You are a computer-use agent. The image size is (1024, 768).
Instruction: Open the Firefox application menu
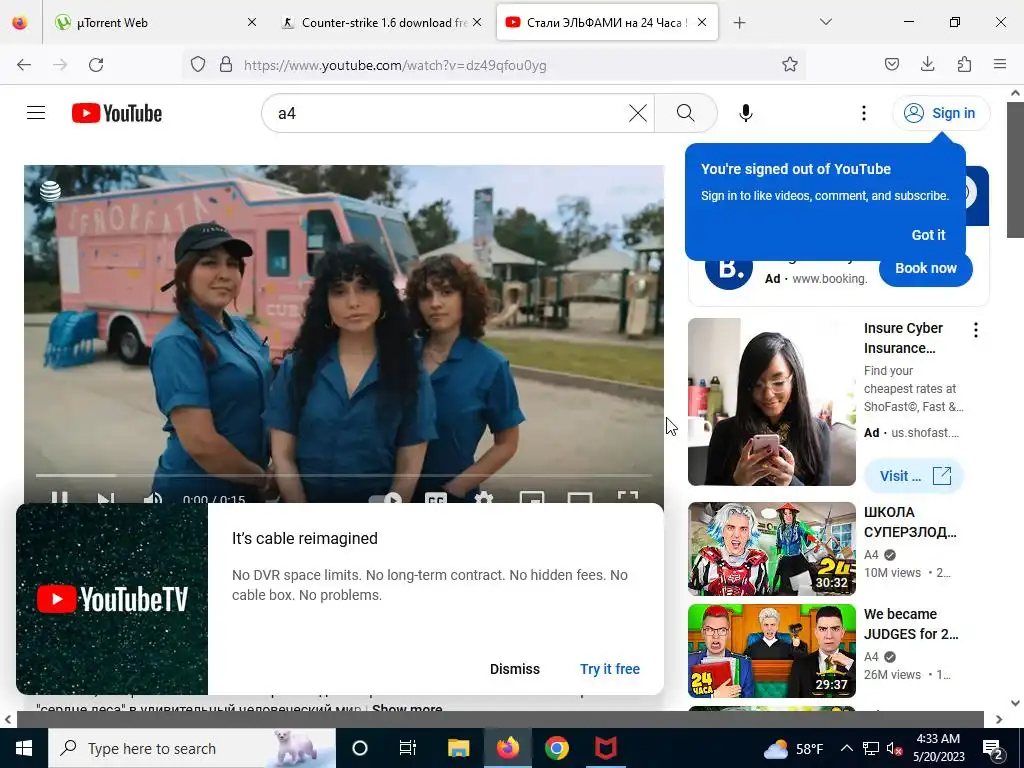tap(1000, 65)
